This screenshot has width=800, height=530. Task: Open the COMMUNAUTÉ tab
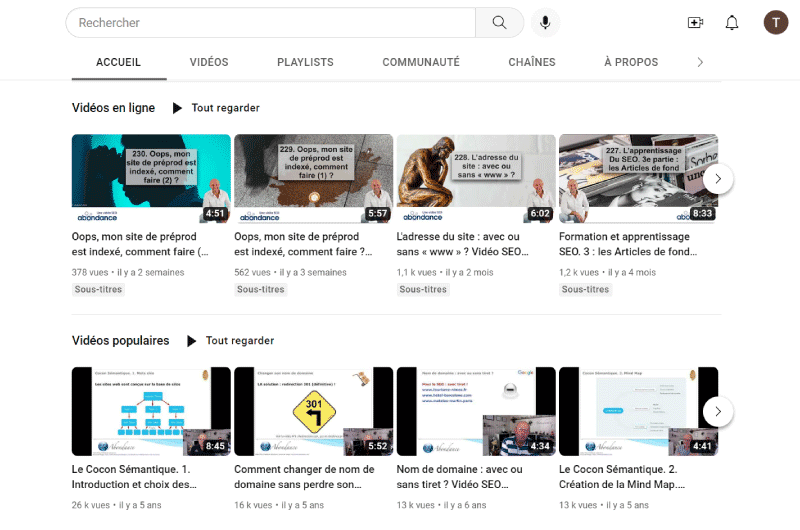(x=421, y=62)
